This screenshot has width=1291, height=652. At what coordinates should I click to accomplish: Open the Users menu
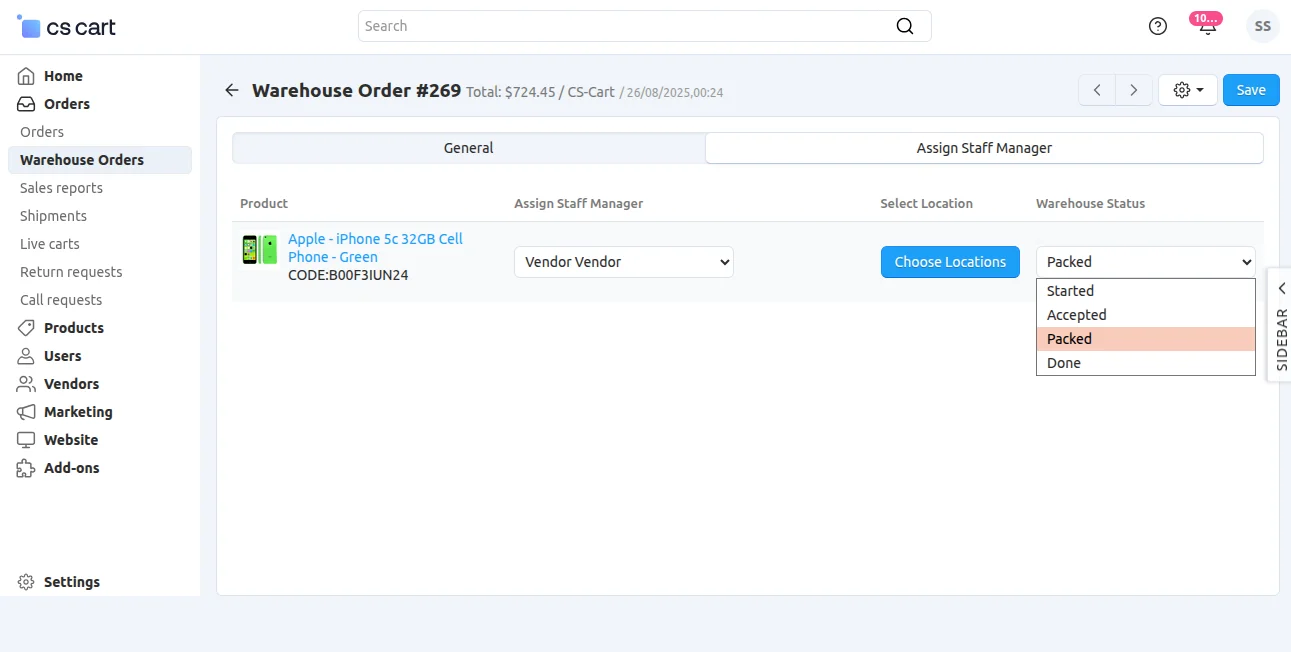[63, 356]
